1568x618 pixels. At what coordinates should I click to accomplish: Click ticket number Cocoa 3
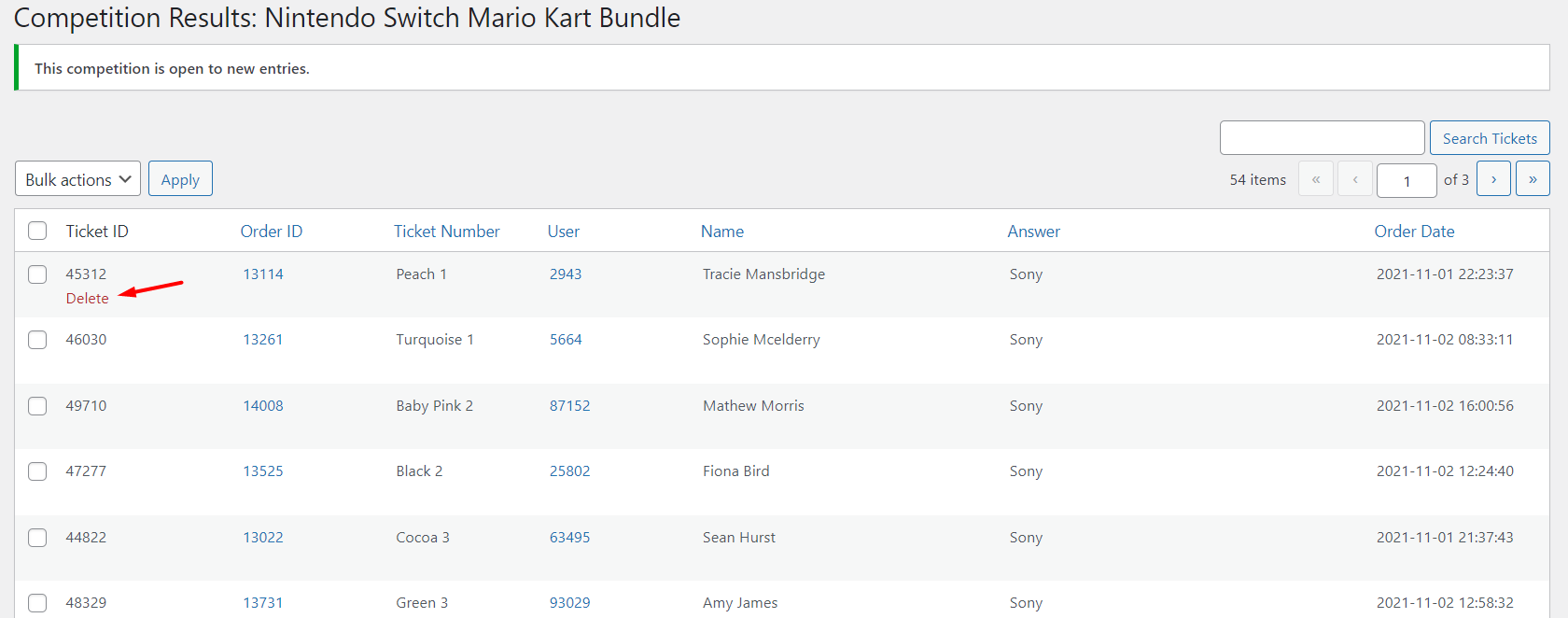click(x=423, y=538)
